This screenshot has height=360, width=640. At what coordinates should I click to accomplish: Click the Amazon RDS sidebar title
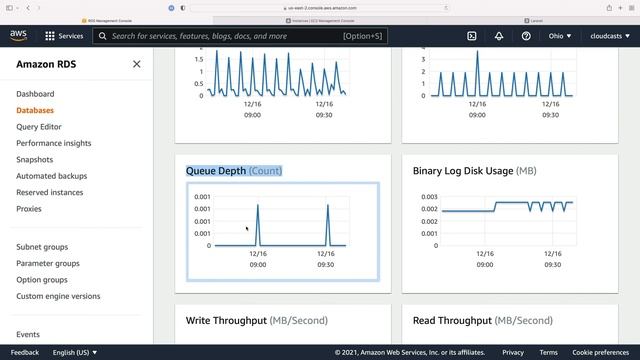46,64
